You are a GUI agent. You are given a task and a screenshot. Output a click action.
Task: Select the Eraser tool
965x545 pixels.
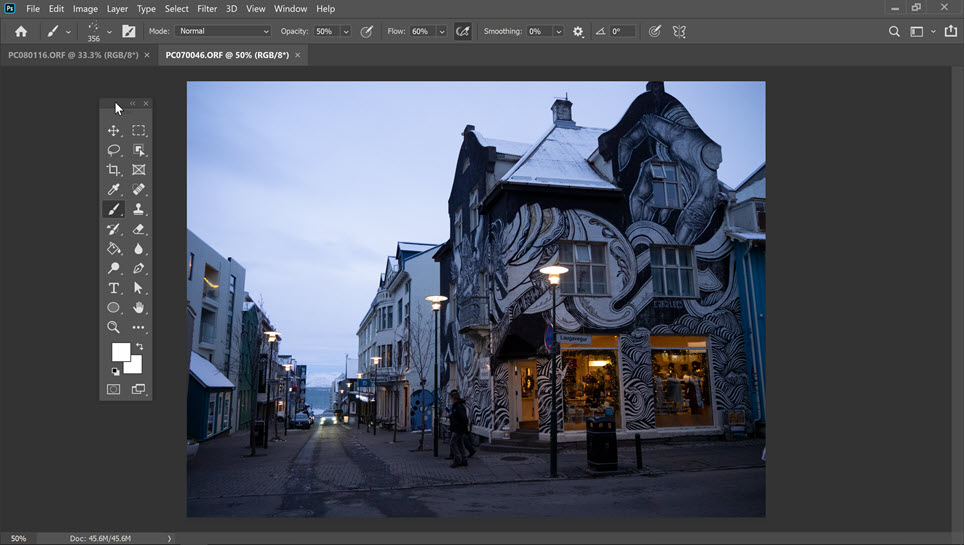pyautogui.click(x=138, y=229)
